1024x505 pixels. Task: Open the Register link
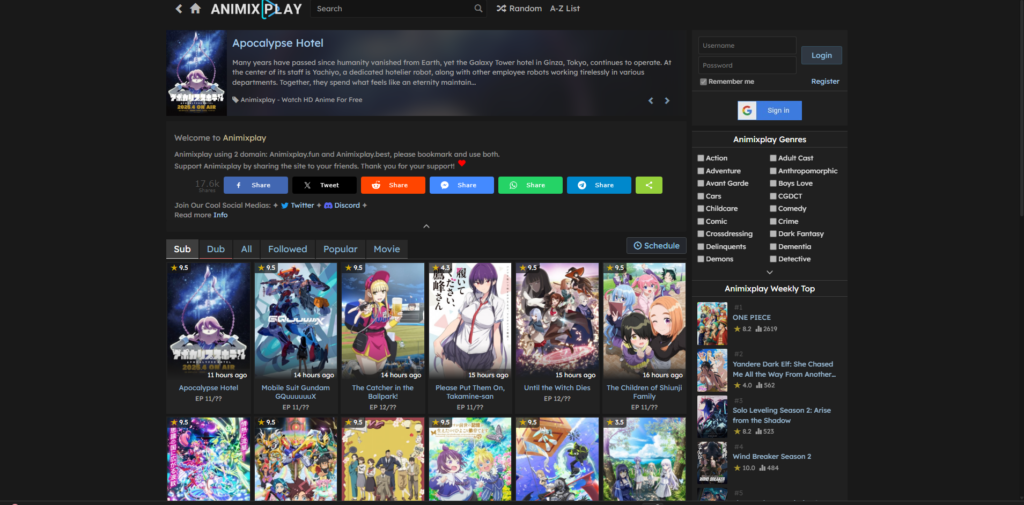pos(825,82)
